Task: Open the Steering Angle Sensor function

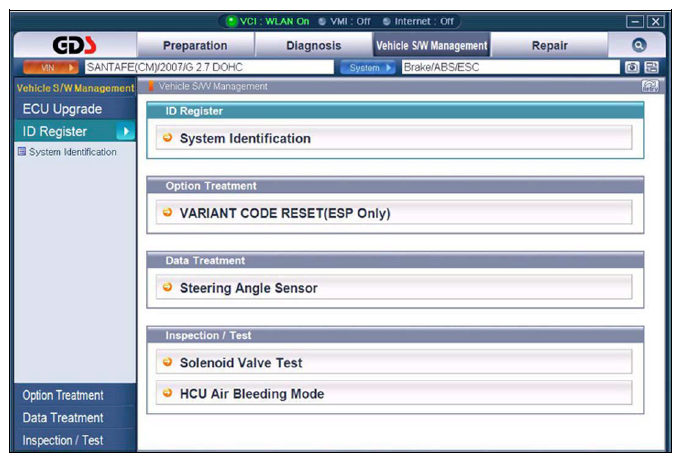Action: pyautogui.click(x=394, y=287)
